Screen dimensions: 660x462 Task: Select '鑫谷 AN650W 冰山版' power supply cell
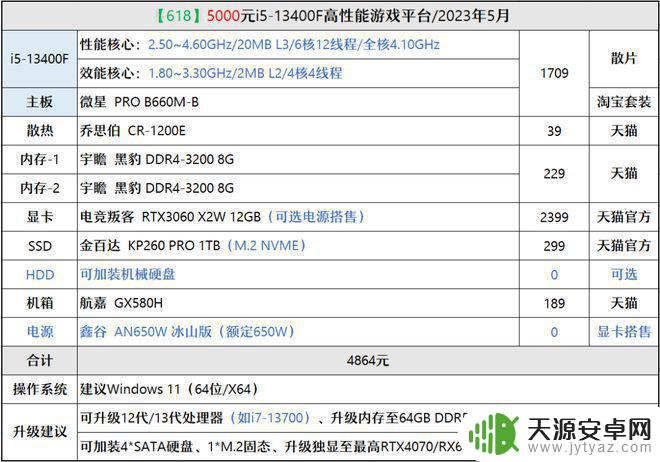coord(298,332)
